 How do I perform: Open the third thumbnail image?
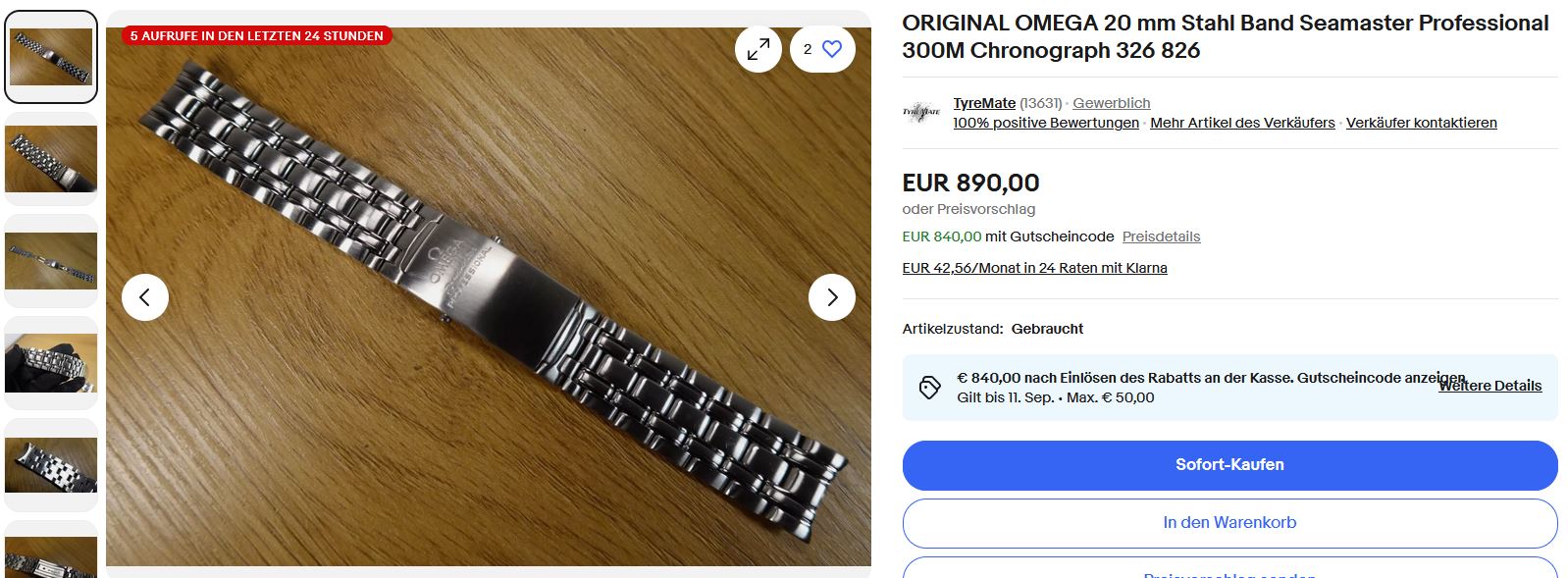[x=51, y=260]
